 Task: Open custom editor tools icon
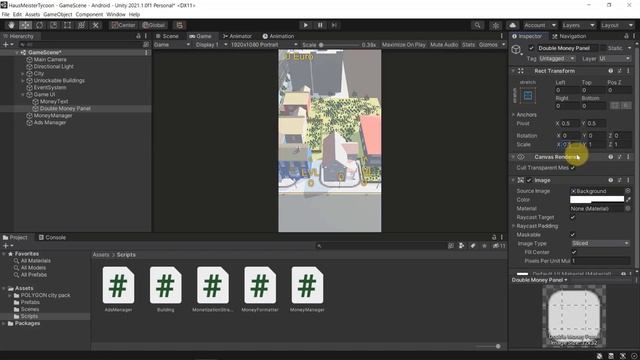(x=96, y=25)
